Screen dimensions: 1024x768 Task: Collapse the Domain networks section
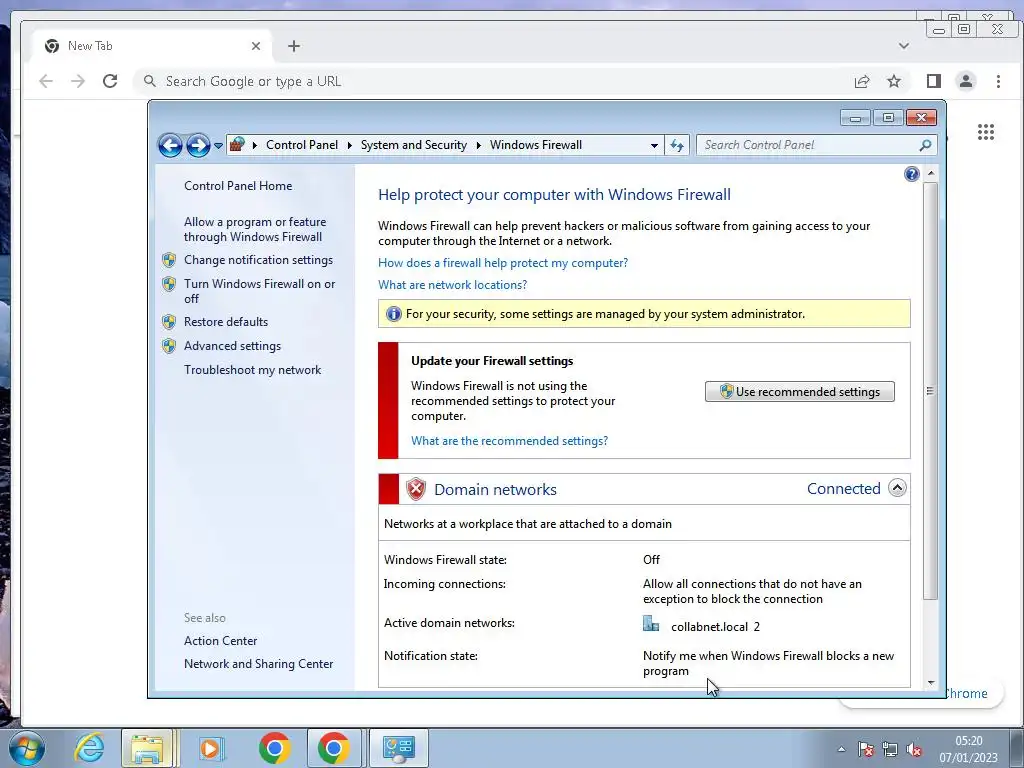point(897,488)
